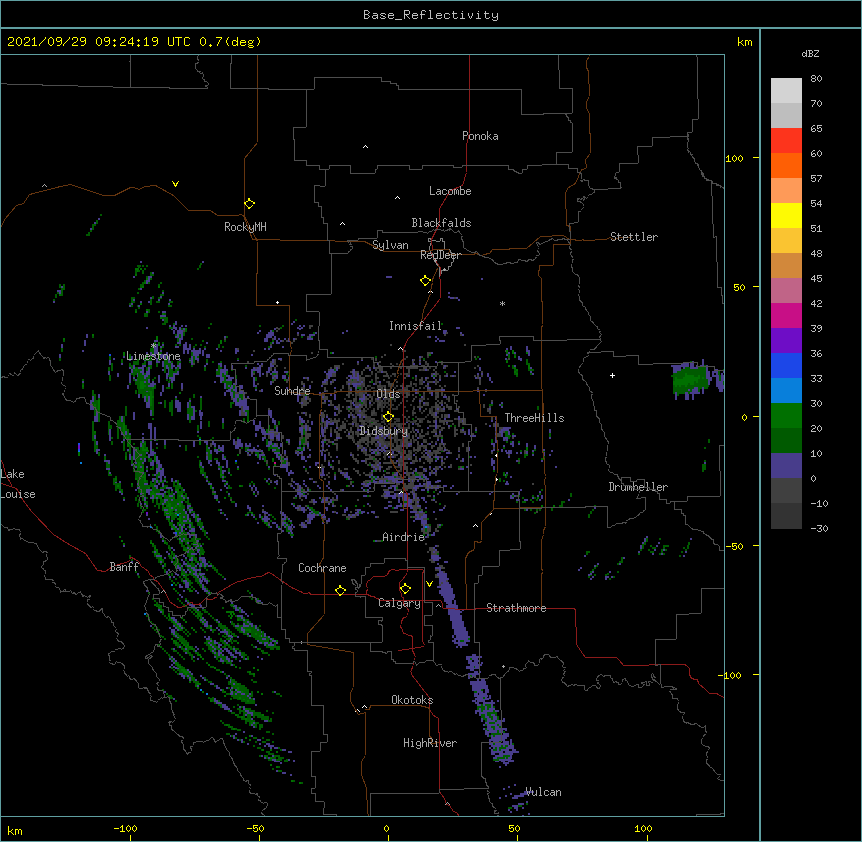Select the red 60-65 dBZ legend swatch
862x842 pixels.
pos(786,141)
